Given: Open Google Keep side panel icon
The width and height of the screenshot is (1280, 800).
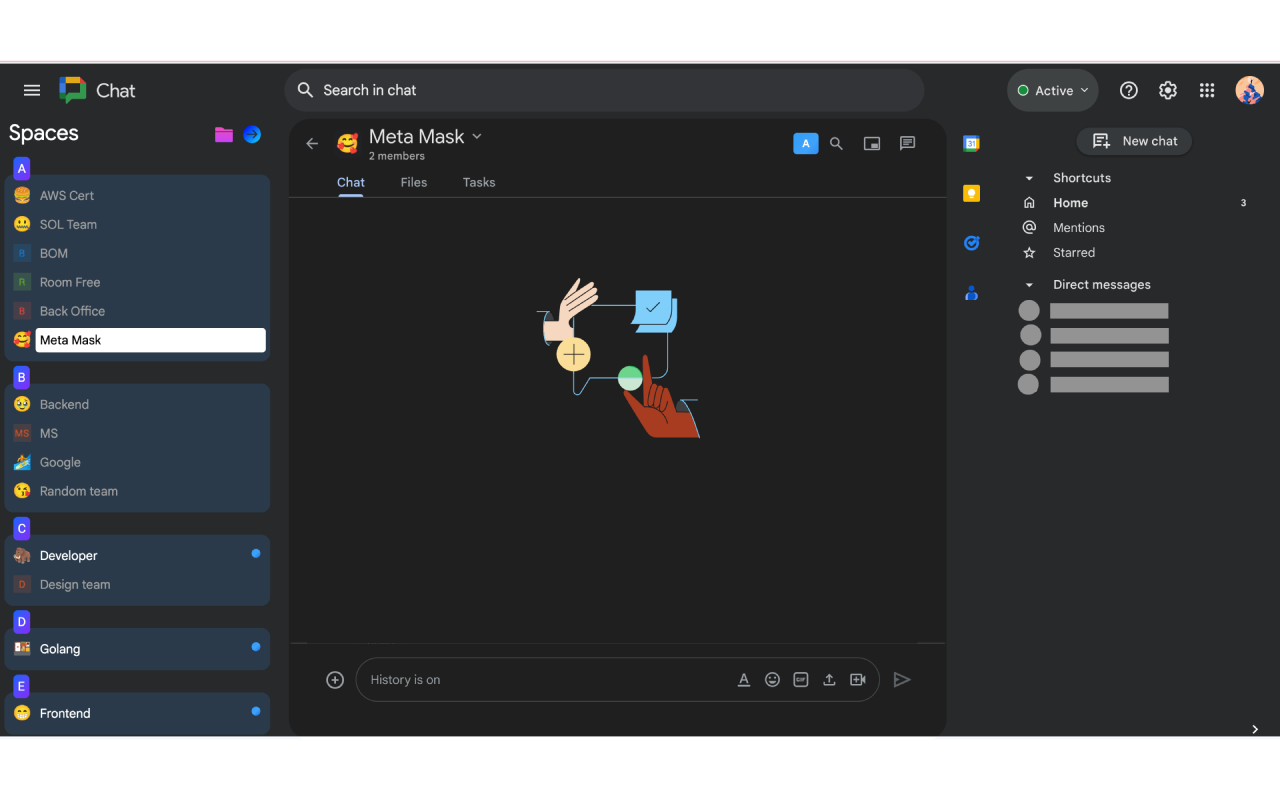Looking at the screenshot, I should [x=971, y=193].
